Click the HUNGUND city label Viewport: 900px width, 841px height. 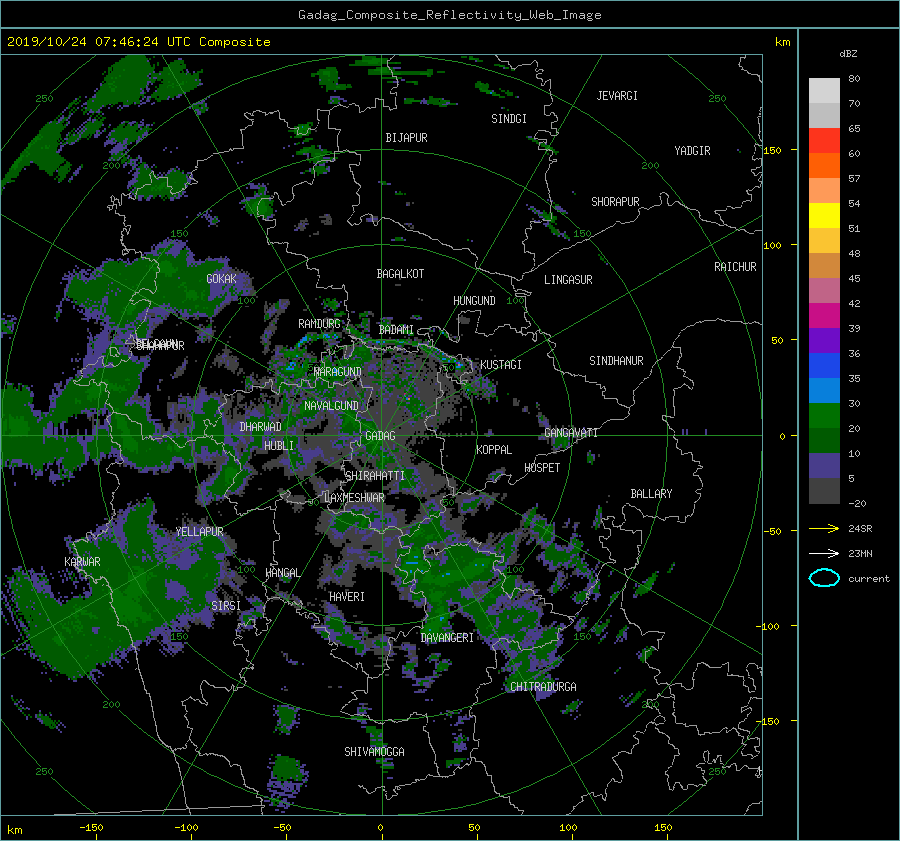(x=474, y=301)
